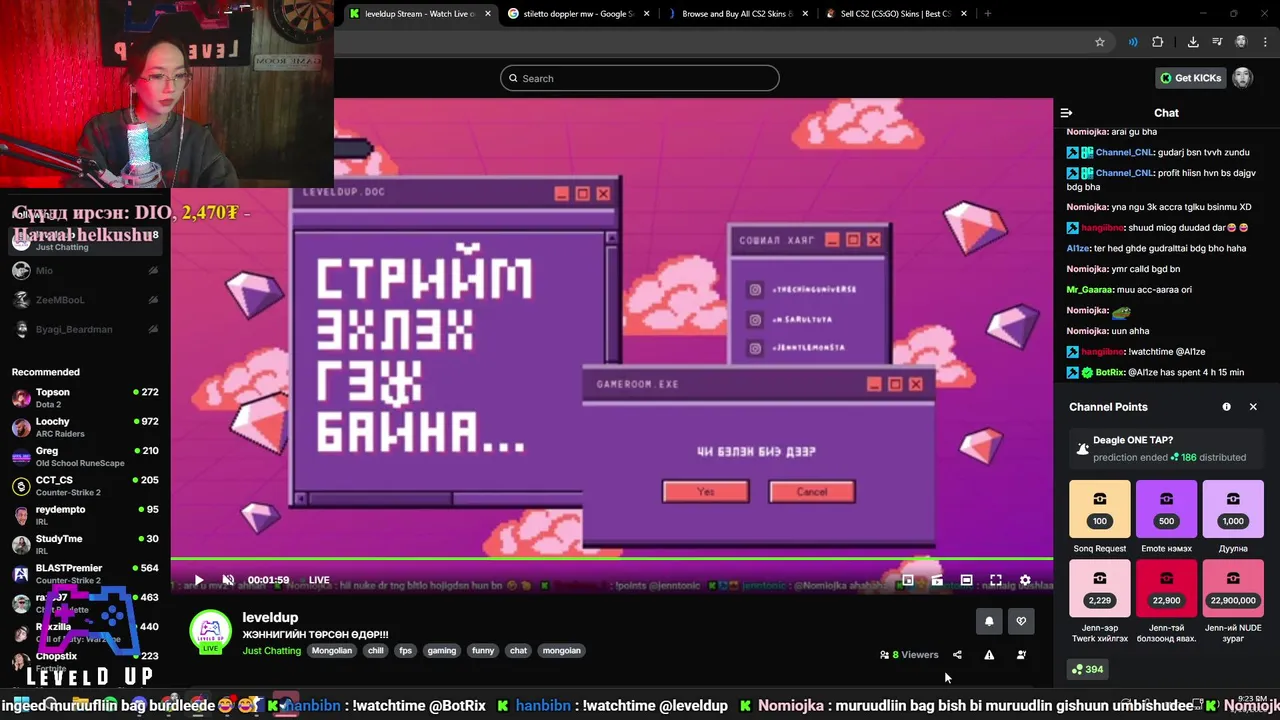1280x720 pixels.
Task: Select the fps tag
Action: click(405, 651)
